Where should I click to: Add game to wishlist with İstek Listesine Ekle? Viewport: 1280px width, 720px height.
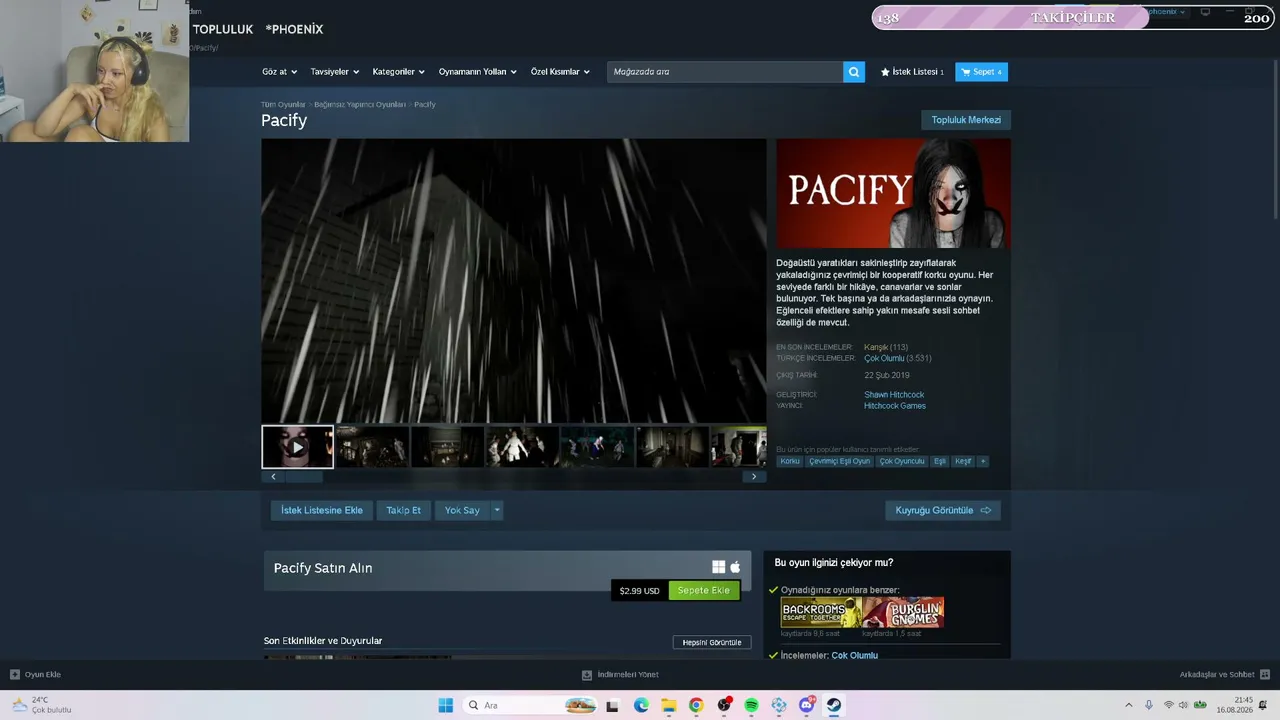tap(322, 510)
